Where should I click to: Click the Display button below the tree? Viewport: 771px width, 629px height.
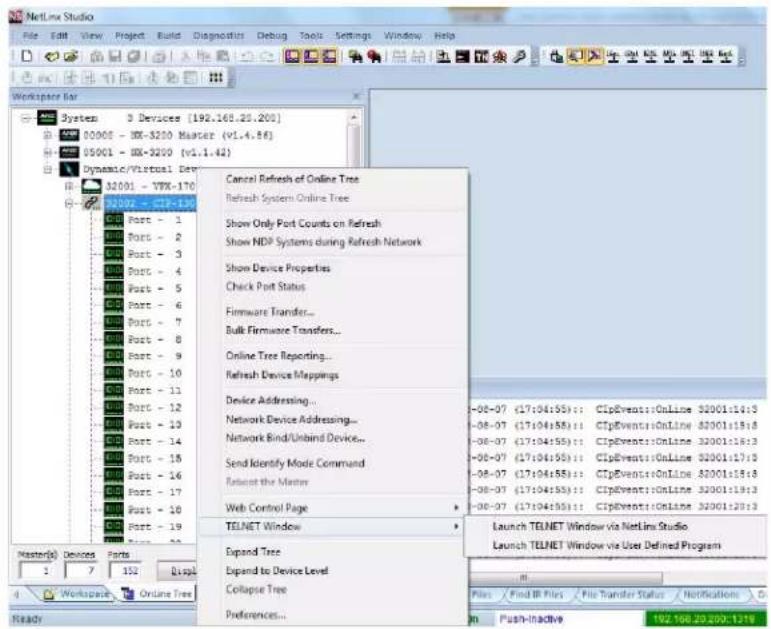tap(177, 570)
